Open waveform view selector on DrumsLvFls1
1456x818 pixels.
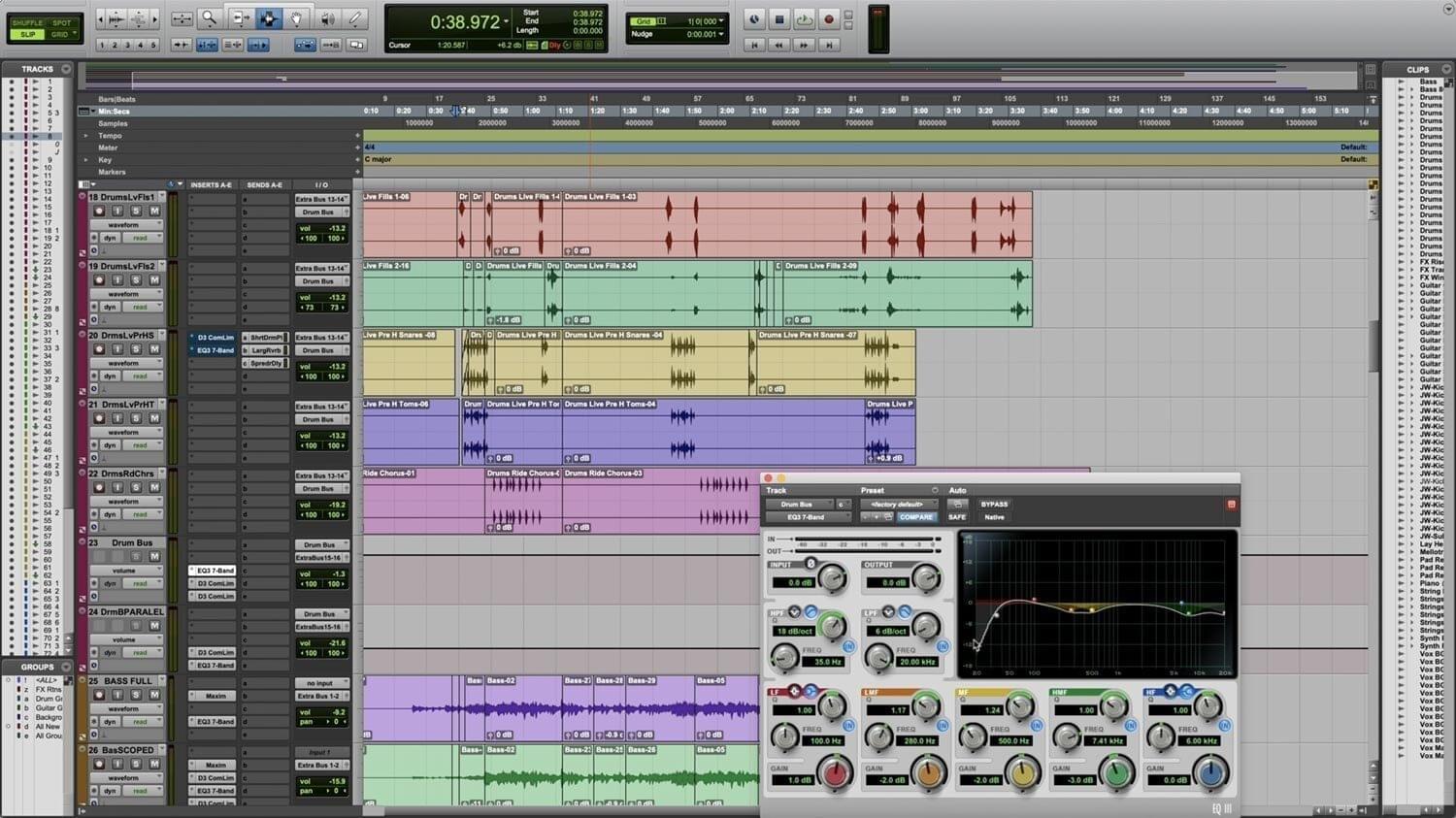coord(127,225)
